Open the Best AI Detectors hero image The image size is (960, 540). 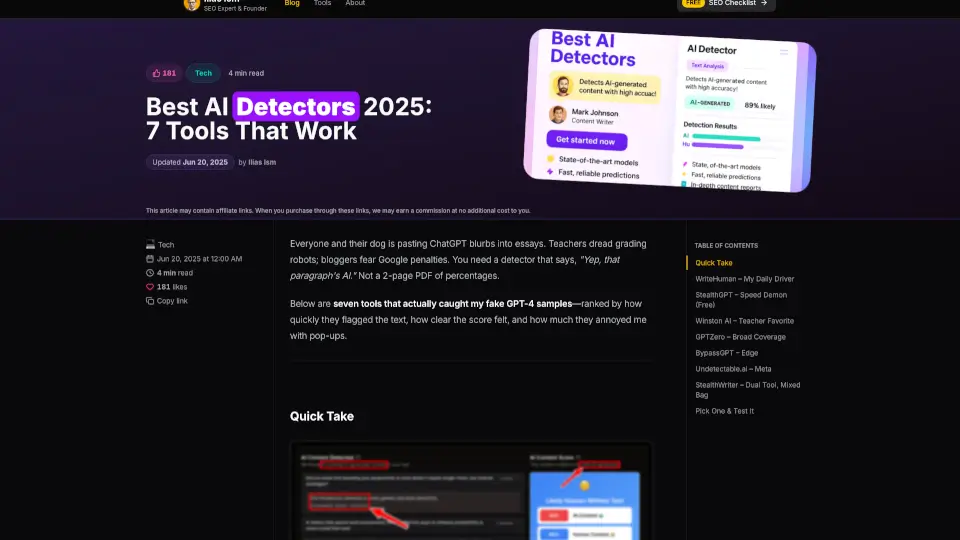[x=670, y=110]
